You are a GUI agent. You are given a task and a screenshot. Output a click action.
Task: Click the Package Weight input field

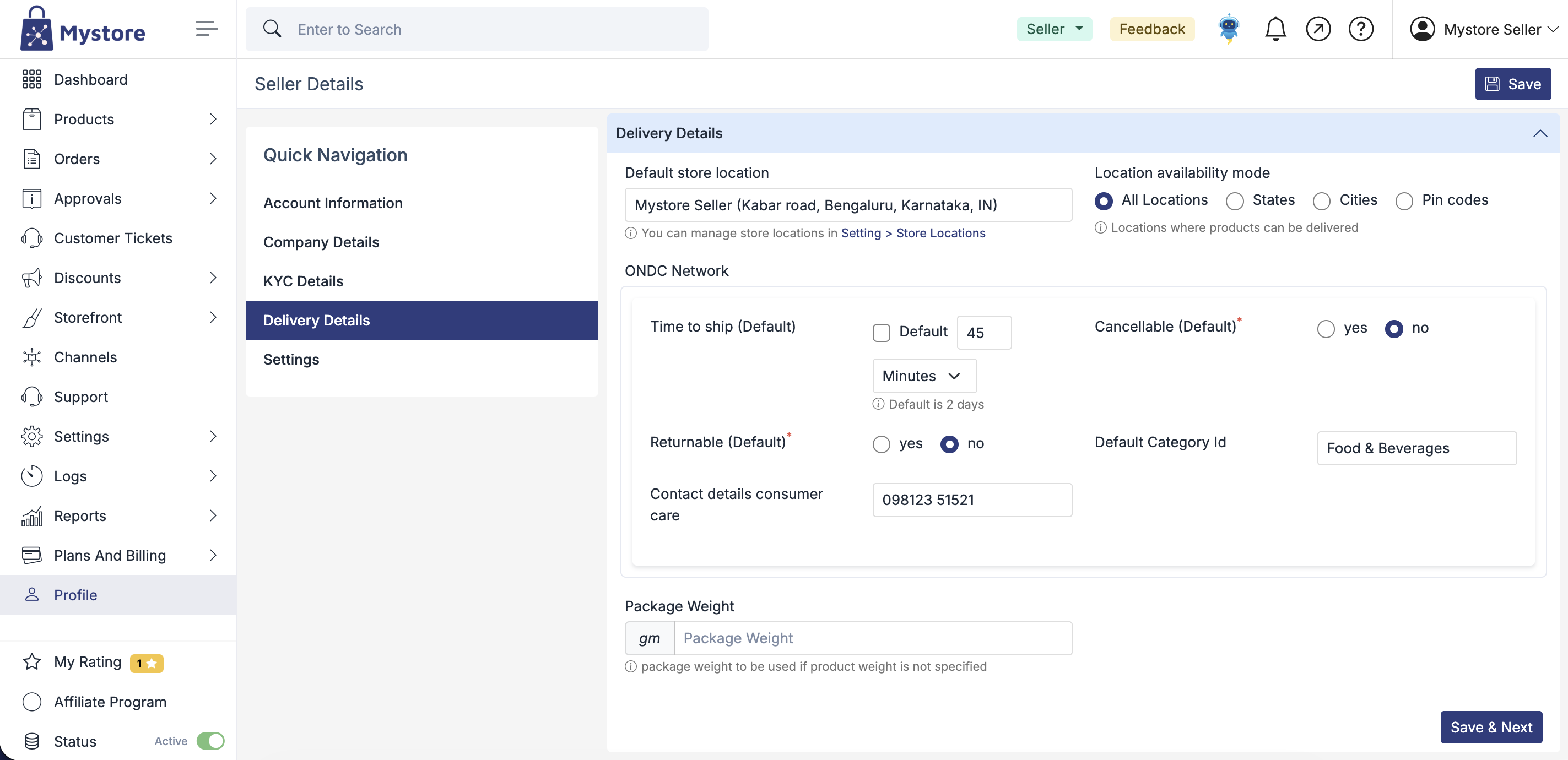click(872, 638)
